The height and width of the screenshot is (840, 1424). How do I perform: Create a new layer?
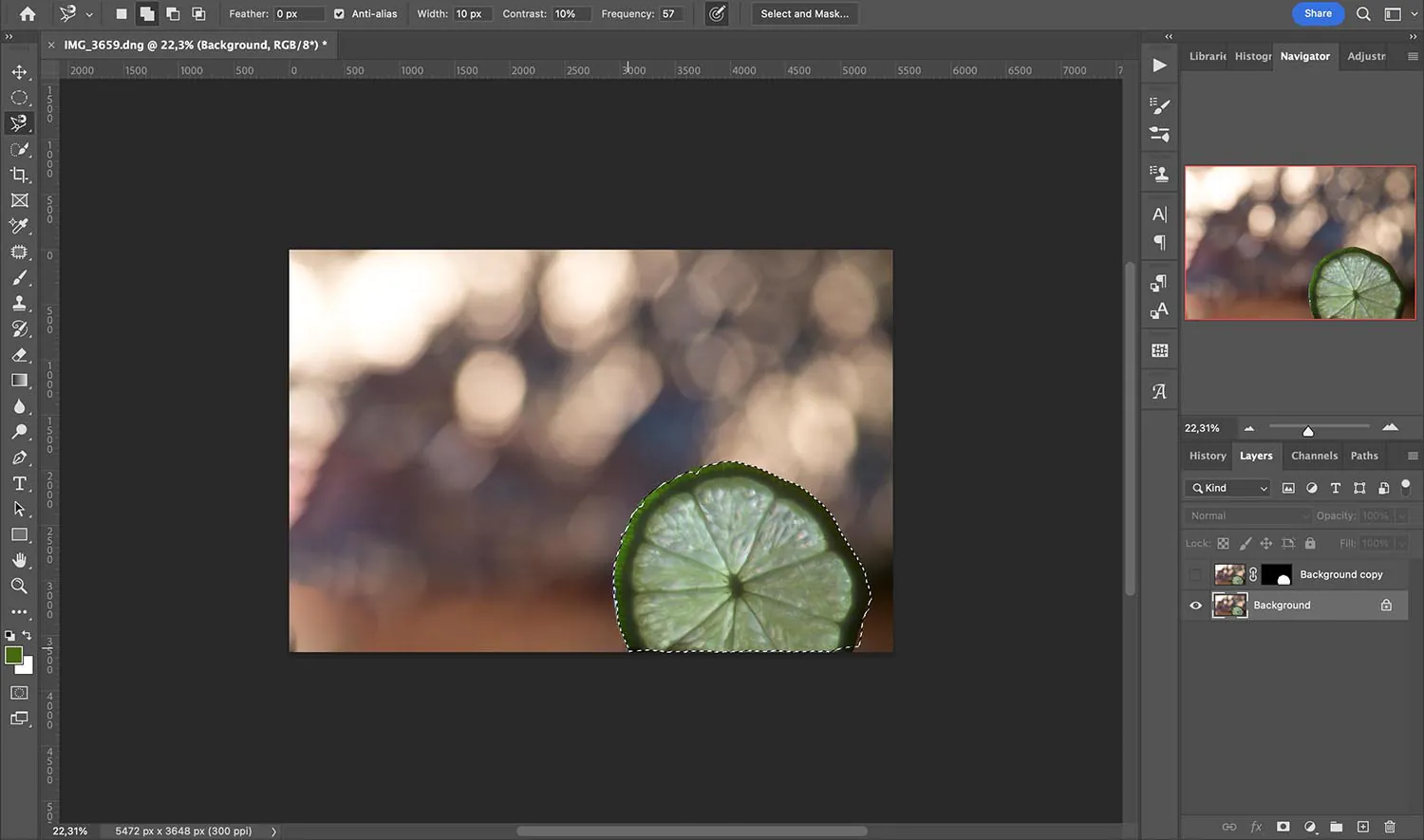(x=1362, y=827)
